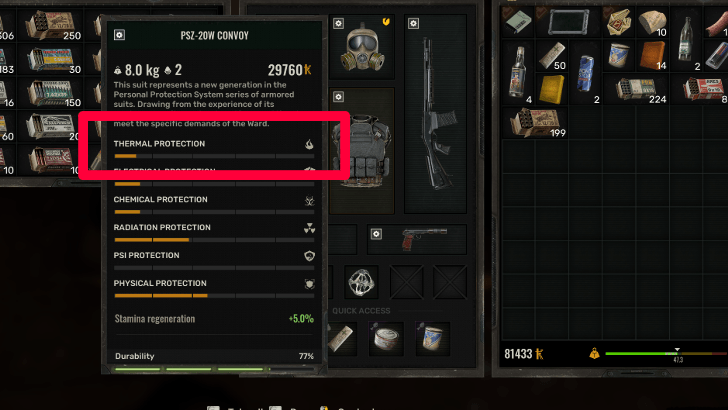This screenshot has height=410, width=728.
Task: Pick the ammo box with 199 rounds
Action: pos(537,124)
